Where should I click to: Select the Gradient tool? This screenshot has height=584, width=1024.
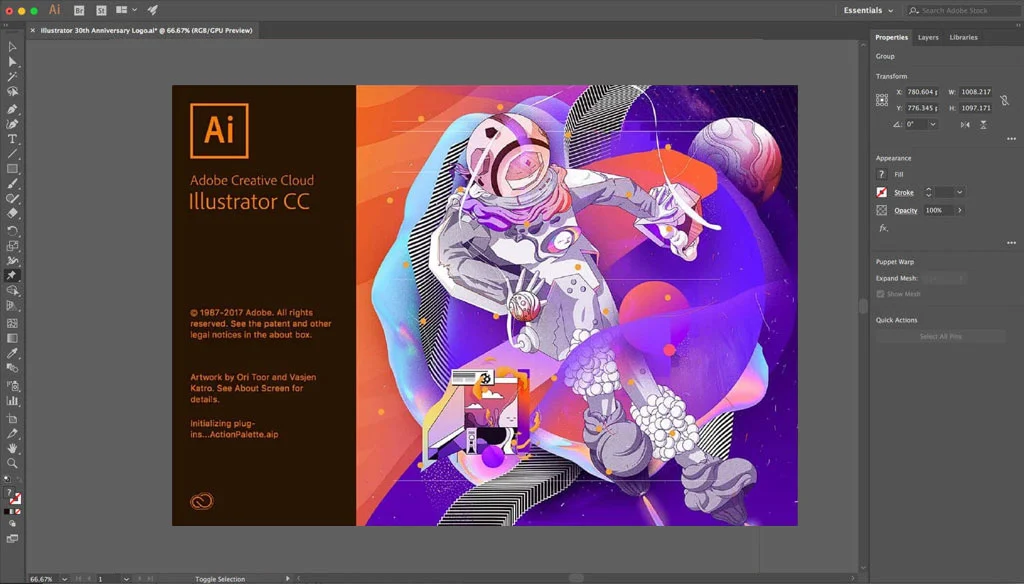coord(12,337)
